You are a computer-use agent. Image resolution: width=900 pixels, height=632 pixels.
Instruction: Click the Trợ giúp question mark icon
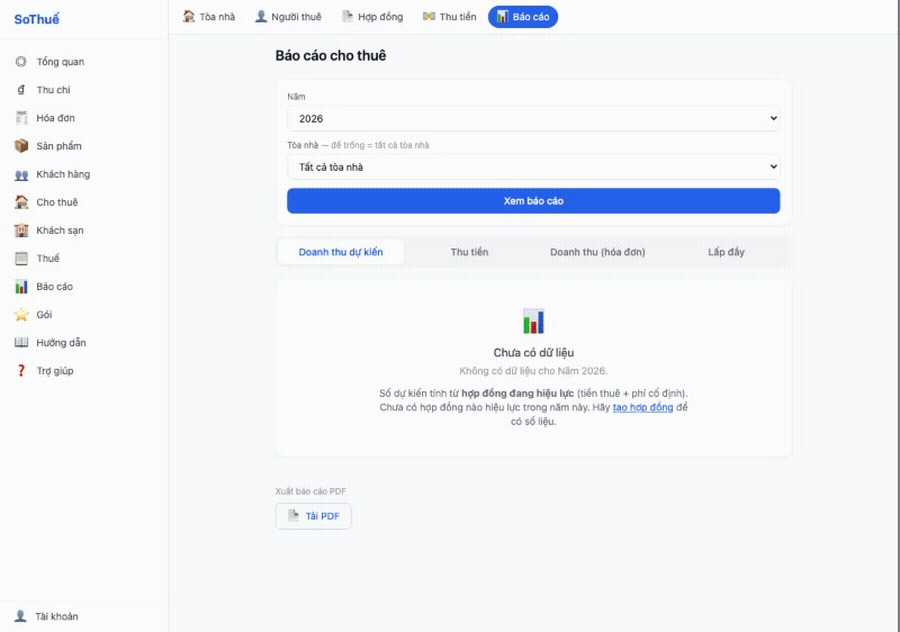click(21, 371)
